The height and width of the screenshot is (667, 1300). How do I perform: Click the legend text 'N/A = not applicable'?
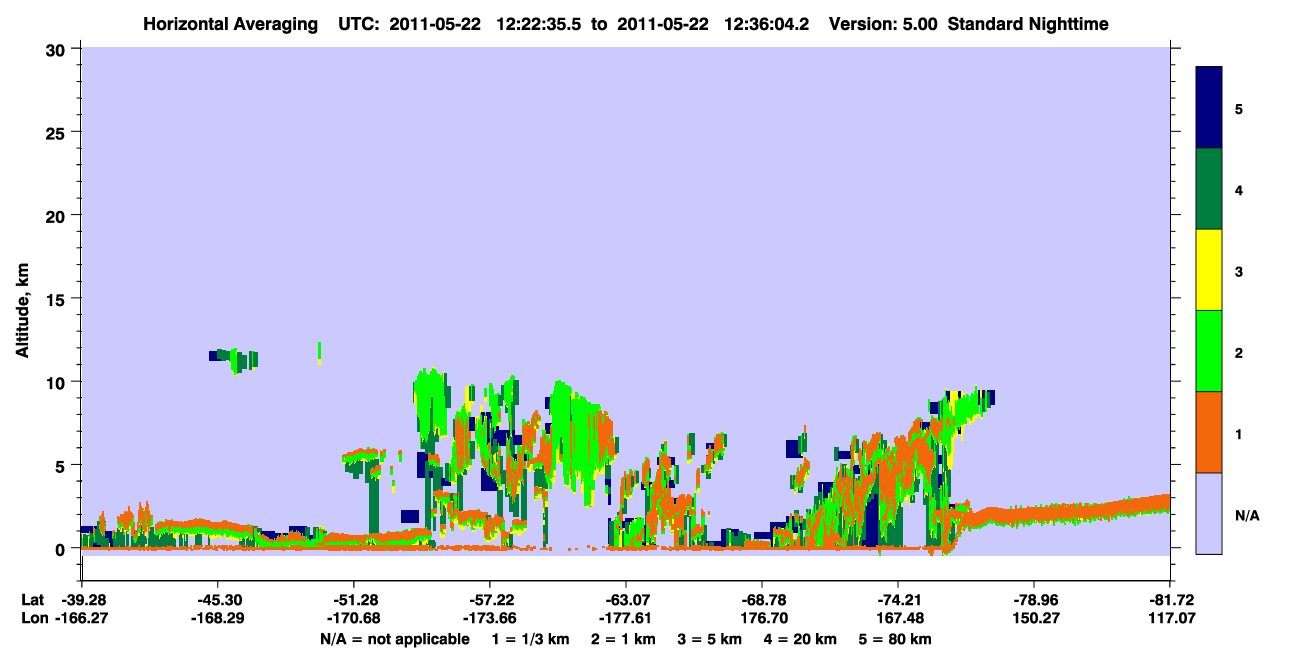[x=394, y=639]
